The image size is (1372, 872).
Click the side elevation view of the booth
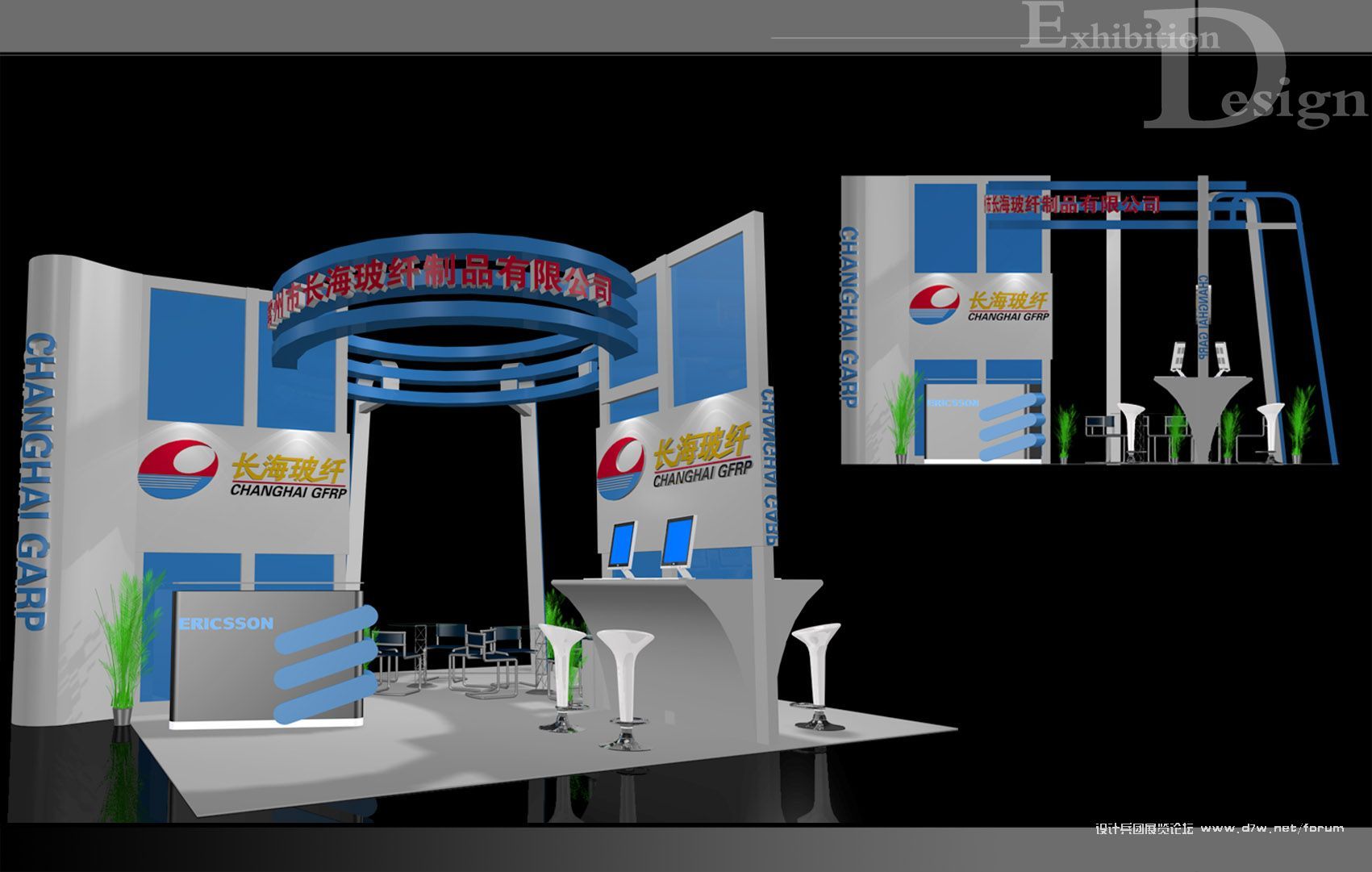(x=1090, y=319)
